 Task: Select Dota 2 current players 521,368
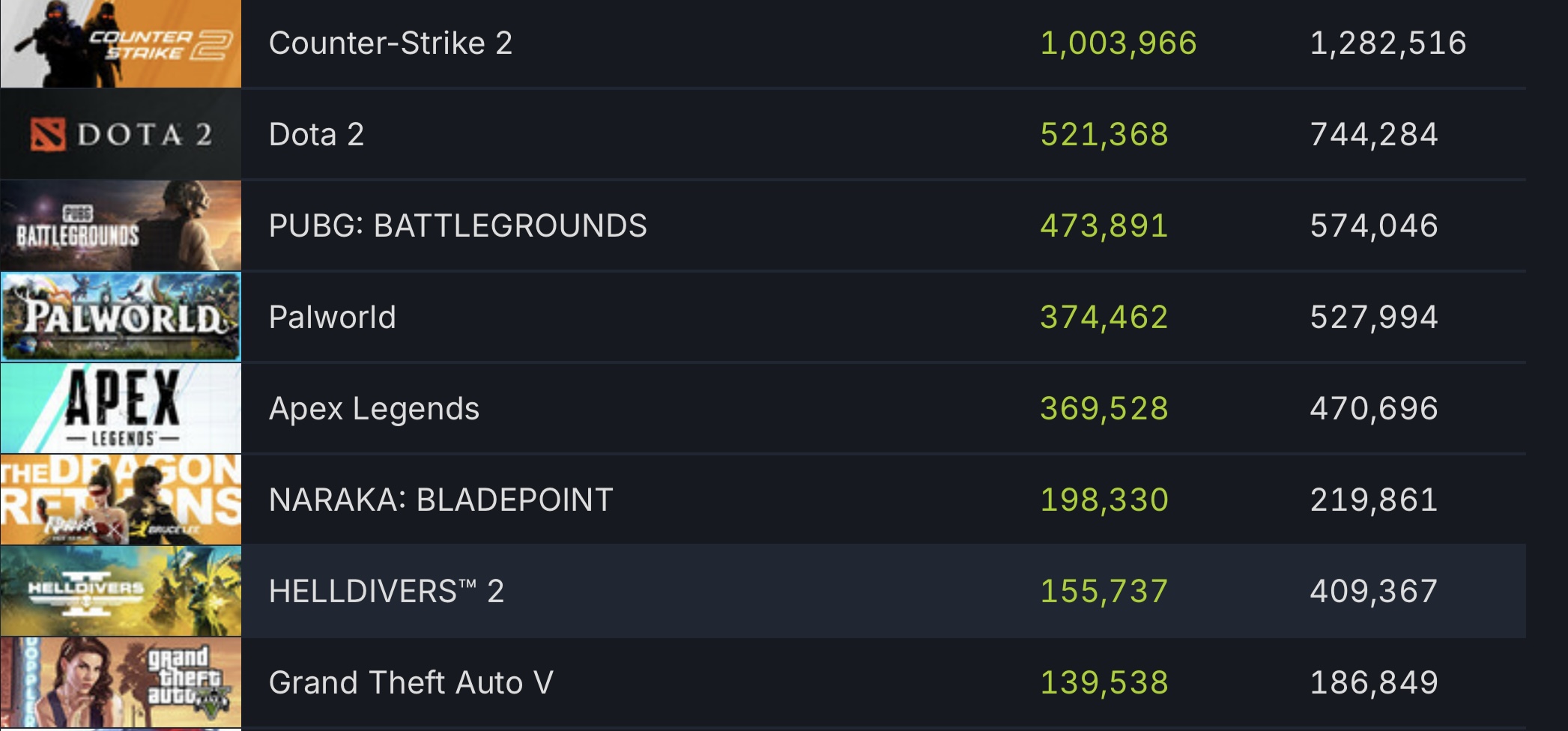(x=1104, y=135)
